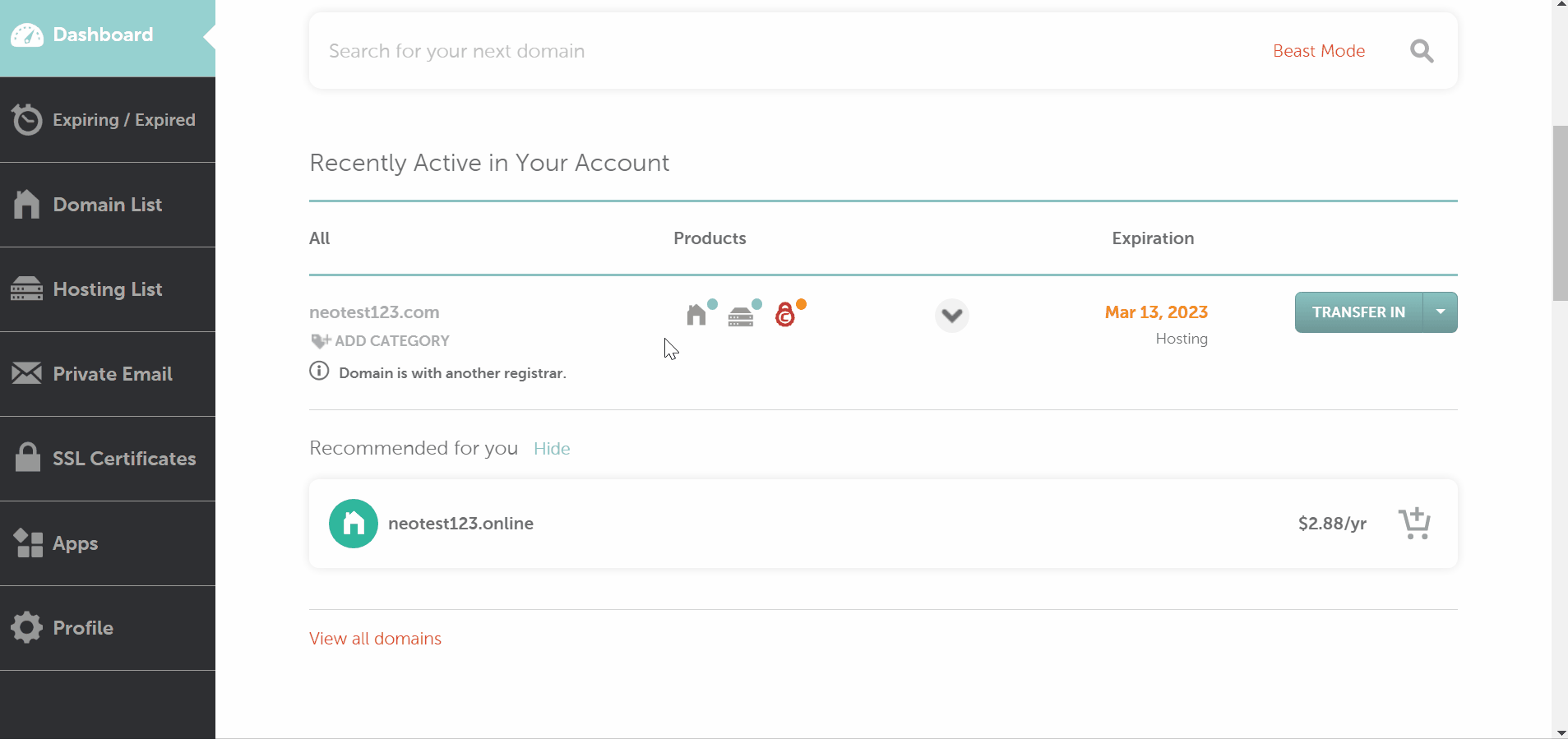Viewport: 1568px width, 739px height.
Task: Click the Private Email envelope icon
Action: tap(26, 373)
